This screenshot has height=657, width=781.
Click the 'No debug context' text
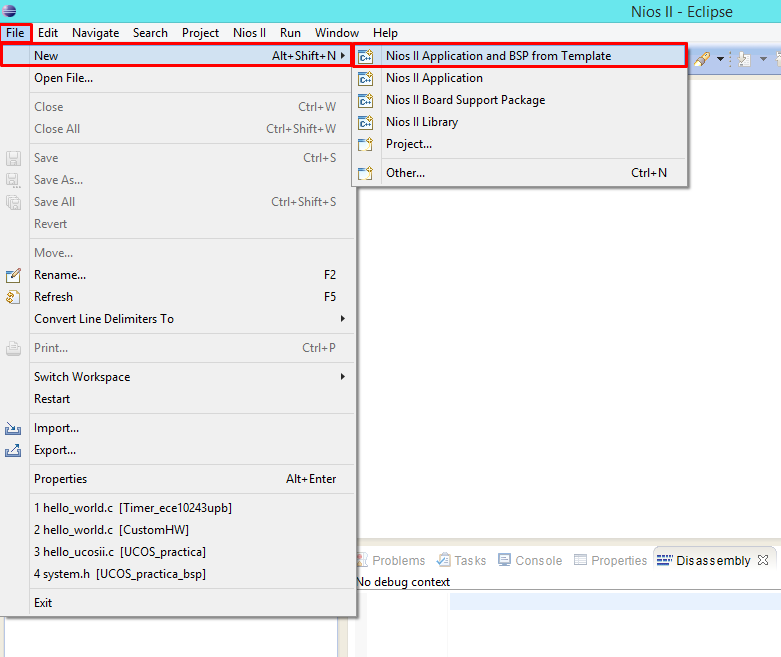pyautogui.click(x=403, y=582)
